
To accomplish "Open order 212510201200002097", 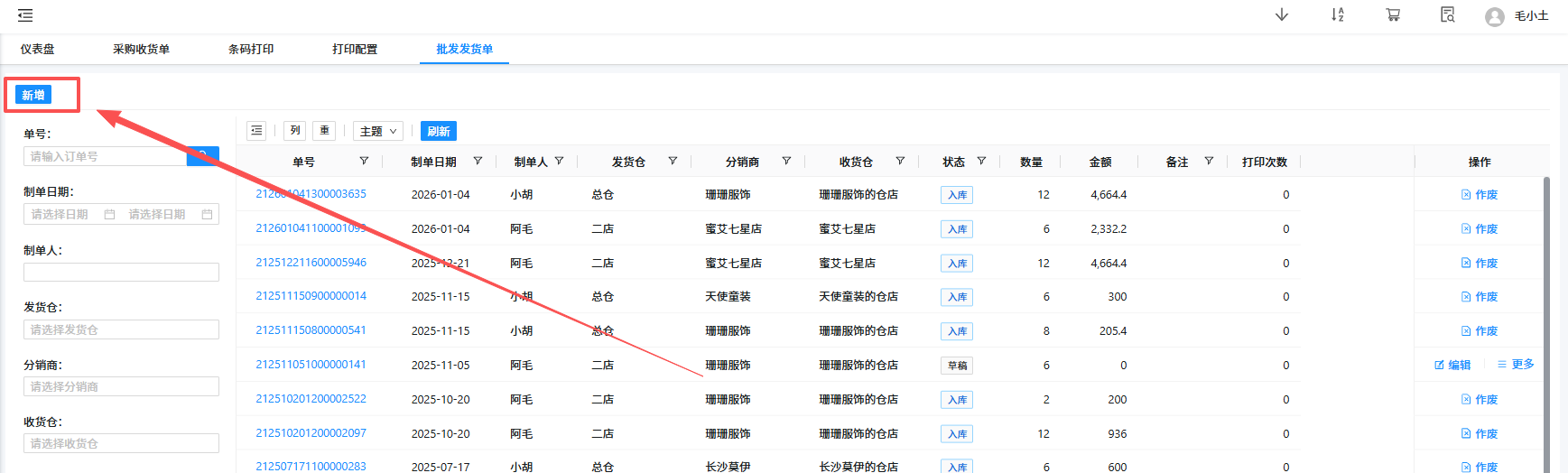I will pyautogui.click(x=311, y=433).
